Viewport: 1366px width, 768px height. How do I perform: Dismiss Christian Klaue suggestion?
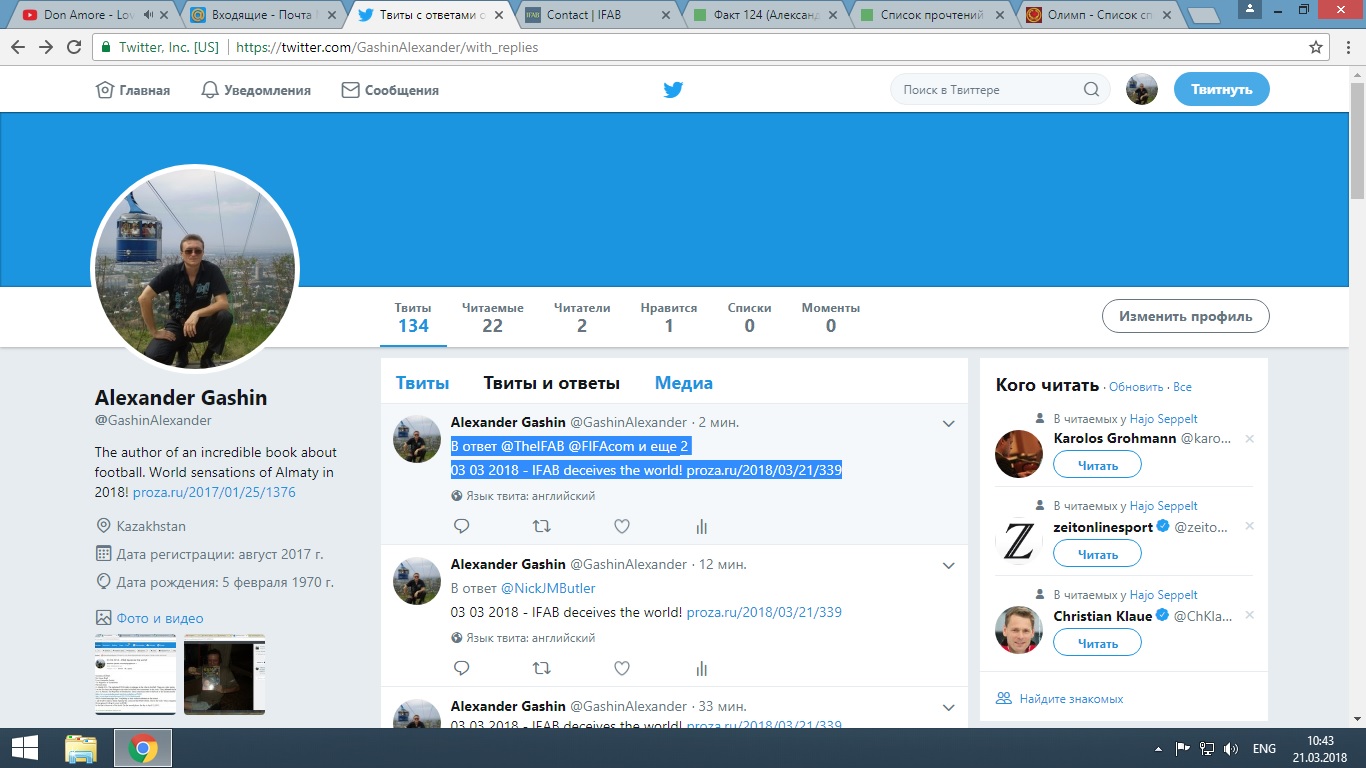(1249, 615)
